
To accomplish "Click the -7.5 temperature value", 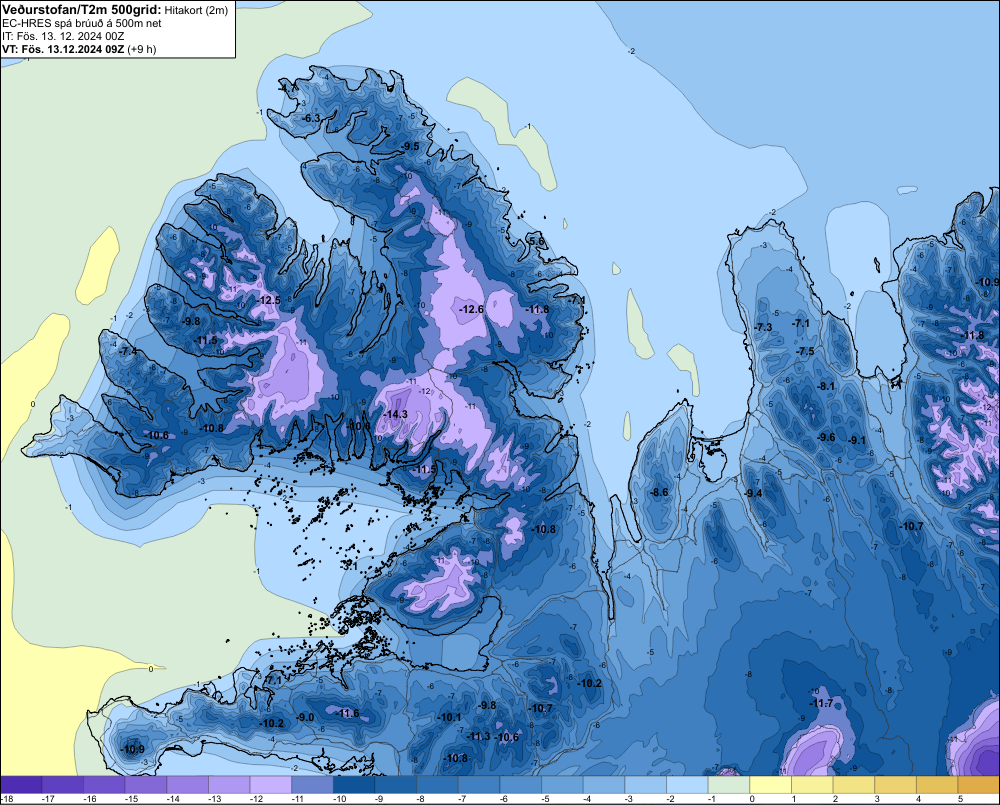I will point(805,351).
